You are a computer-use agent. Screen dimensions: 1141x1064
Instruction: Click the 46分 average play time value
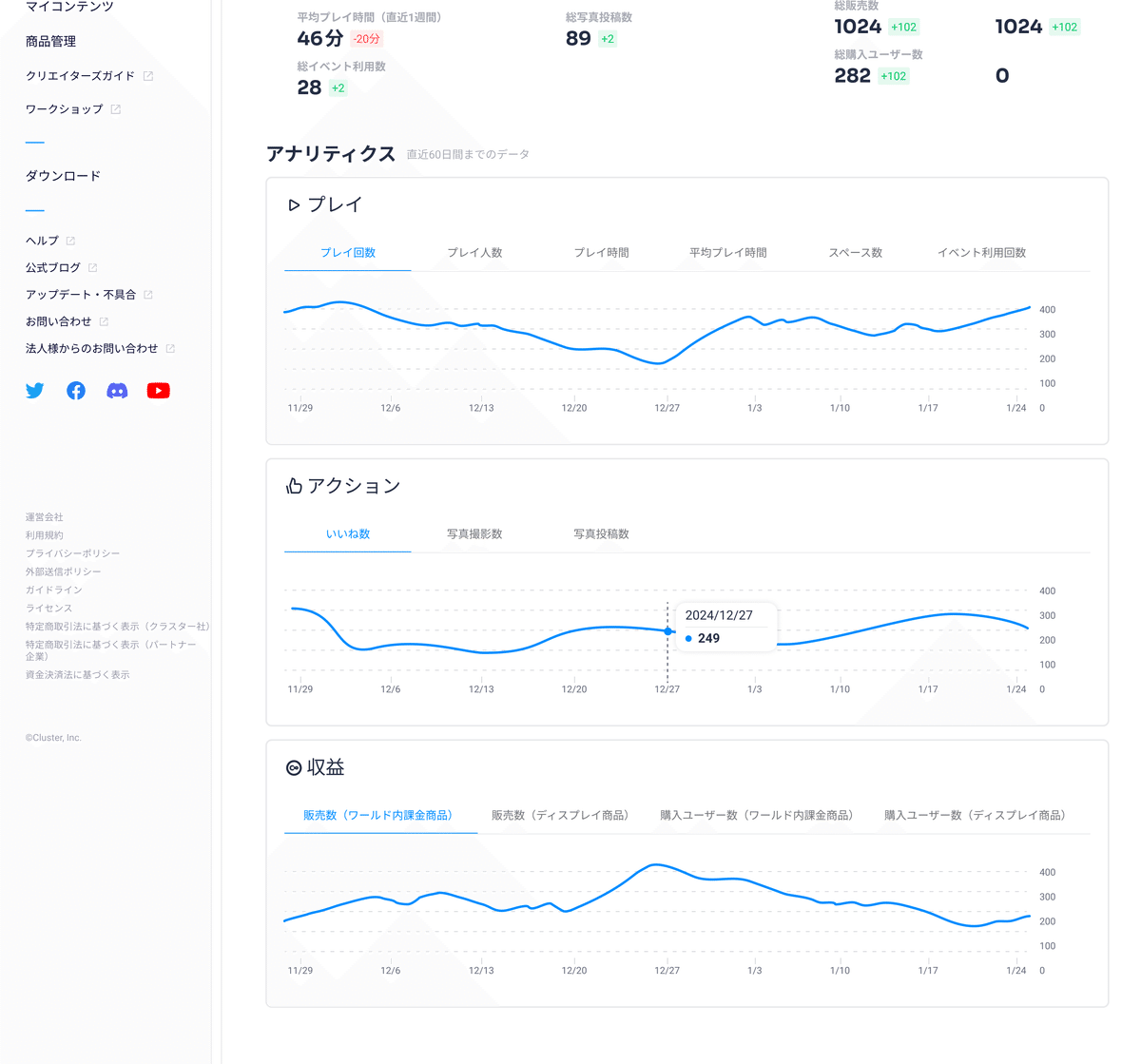[x=320, y=38]
